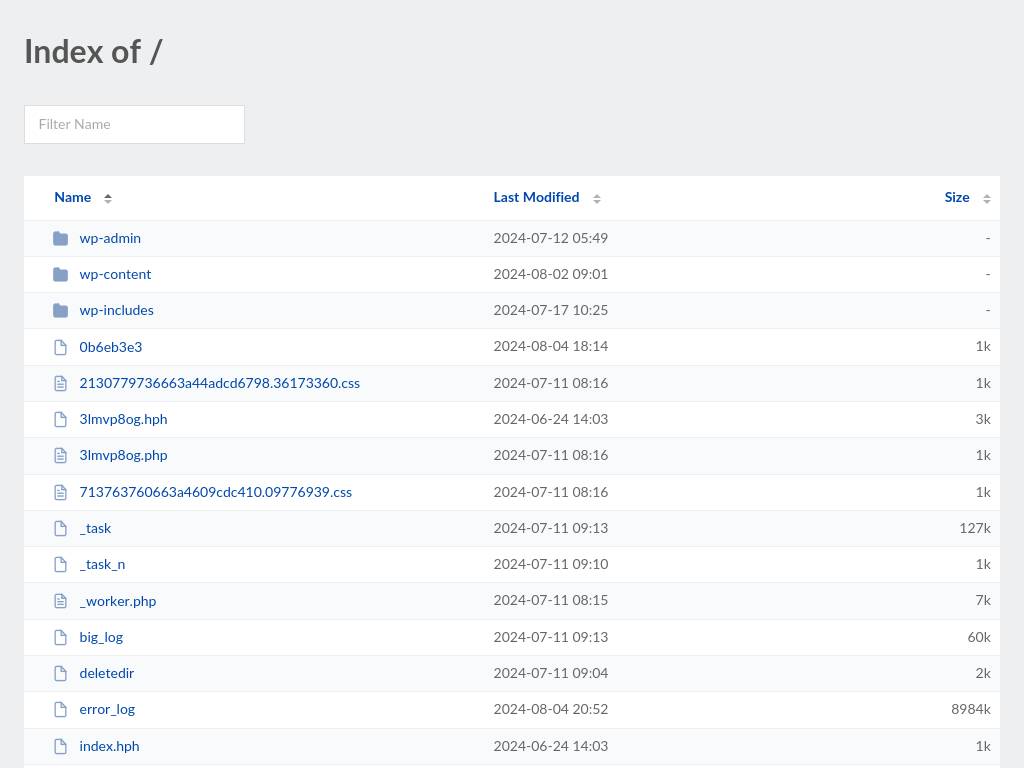Screen dimensions: 1024x768
Task: Click the file icon beside big_log
Action: pos(61,637)
